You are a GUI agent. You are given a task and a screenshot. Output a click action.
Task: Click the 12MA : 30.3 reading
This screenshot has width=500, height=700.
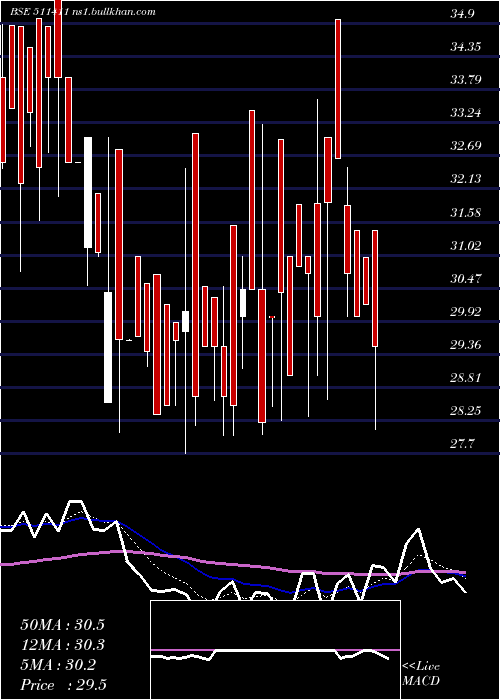pos(62,645)
